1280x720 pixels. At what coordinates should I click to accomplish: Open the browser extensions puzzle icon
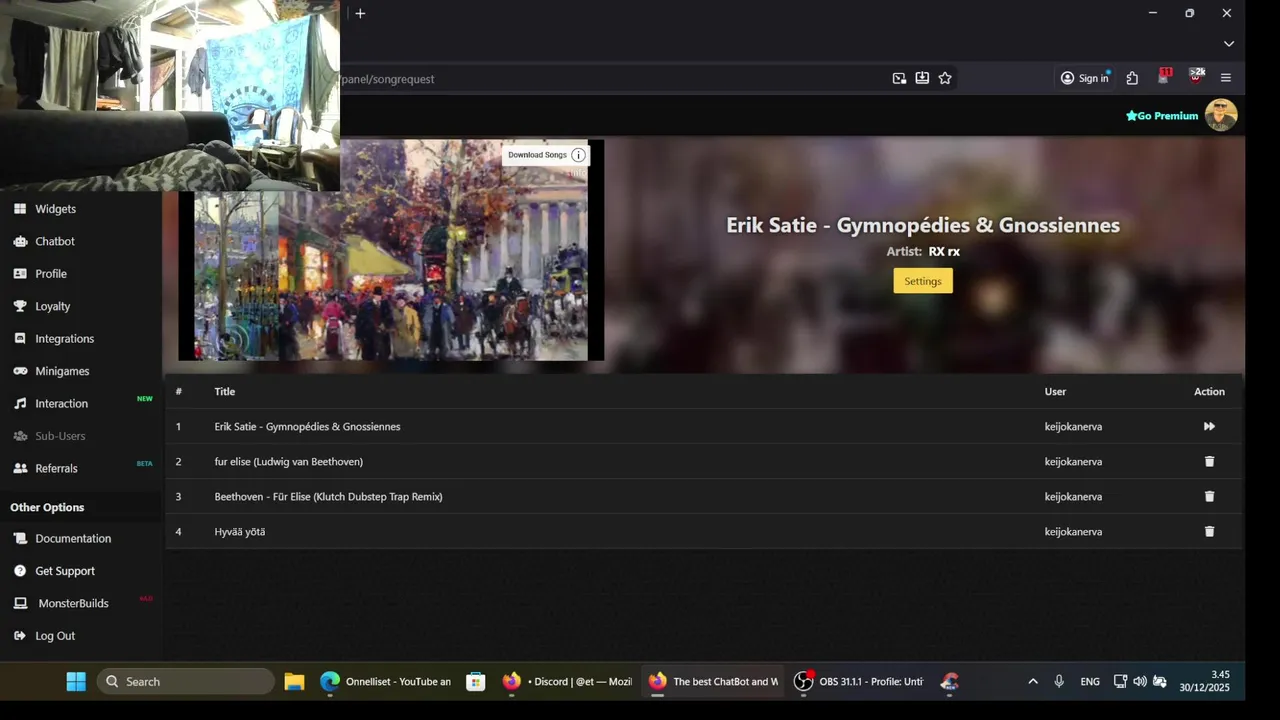click(1132, 78)
